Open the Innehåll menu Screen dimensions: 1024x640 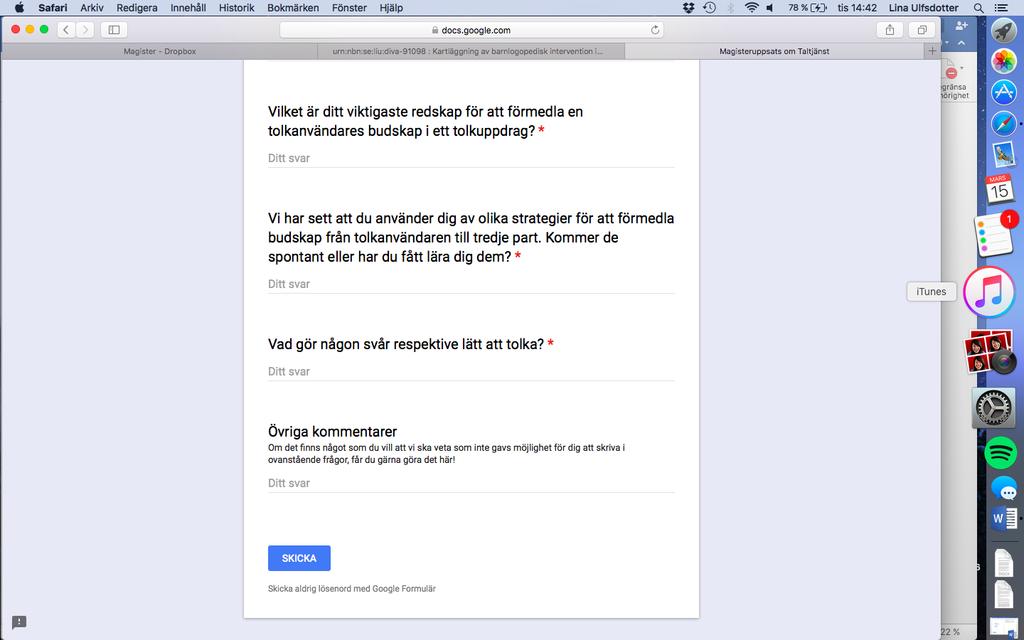[x=188, y=8]
